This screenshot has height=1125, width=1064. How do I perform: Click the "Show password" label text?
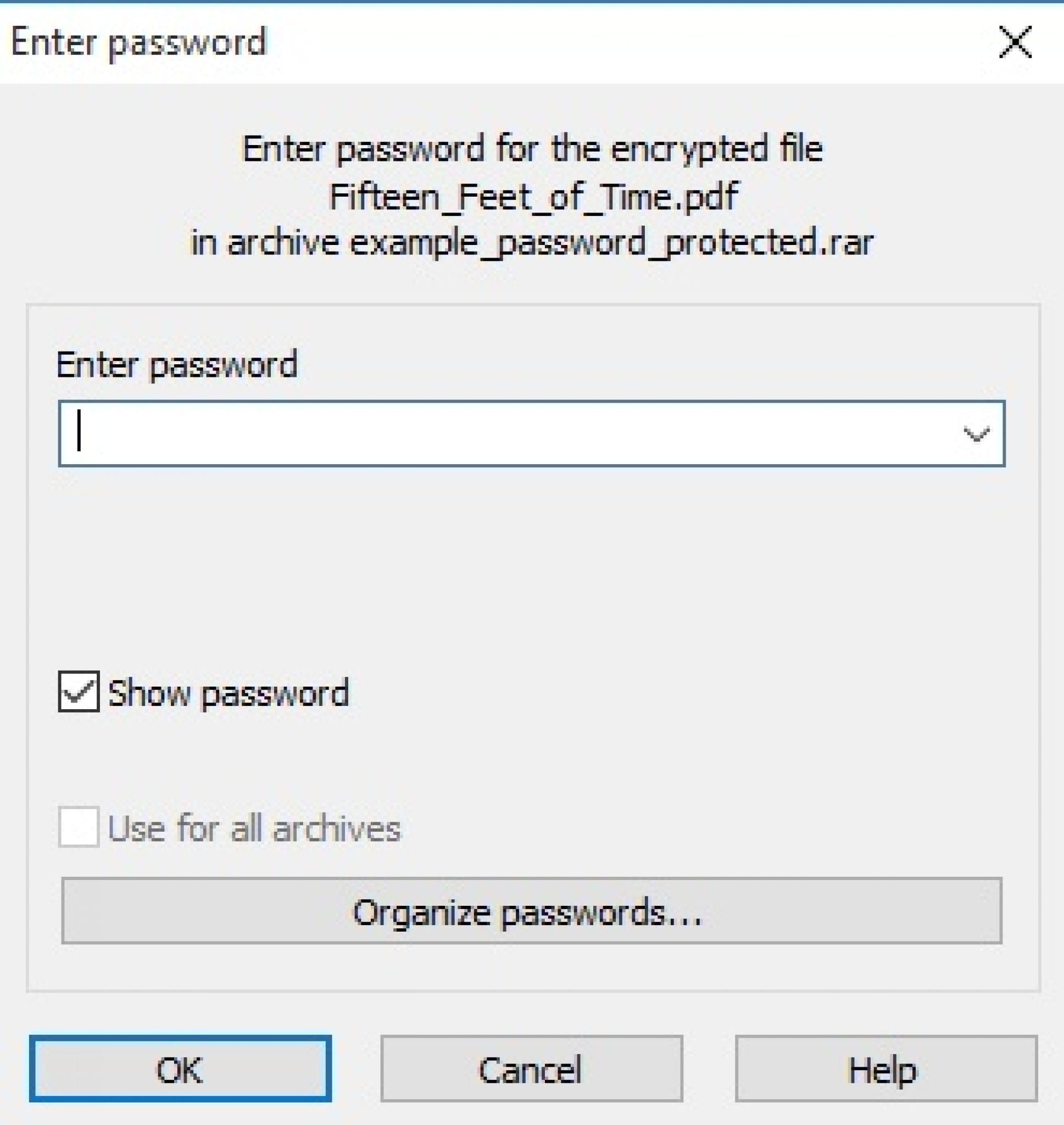[228, 693]
